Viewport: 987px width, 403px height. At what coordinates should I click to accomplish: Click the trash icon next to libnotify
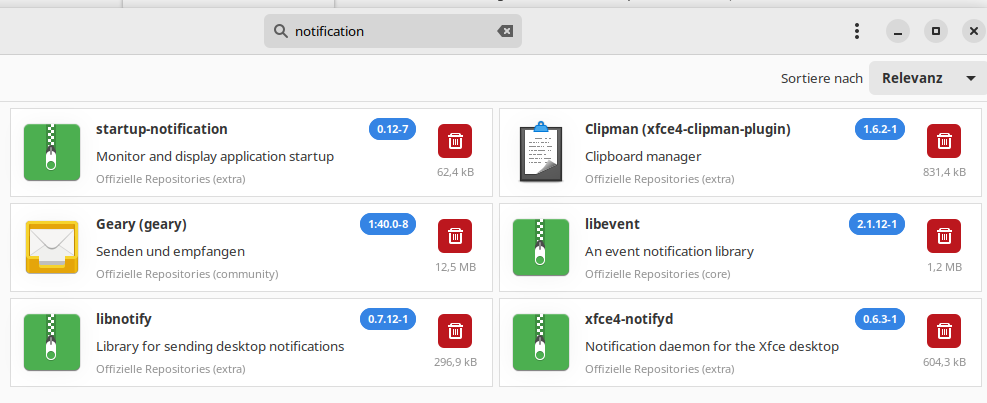point(454,330)
